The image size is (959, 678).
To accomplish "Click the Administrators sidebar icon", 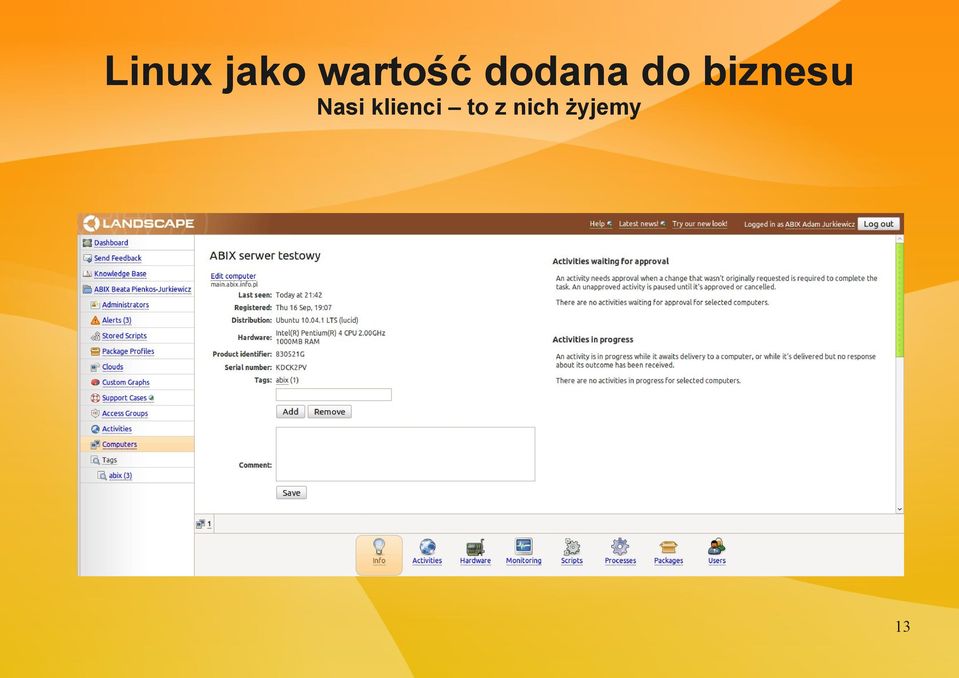I will (95, 304).
